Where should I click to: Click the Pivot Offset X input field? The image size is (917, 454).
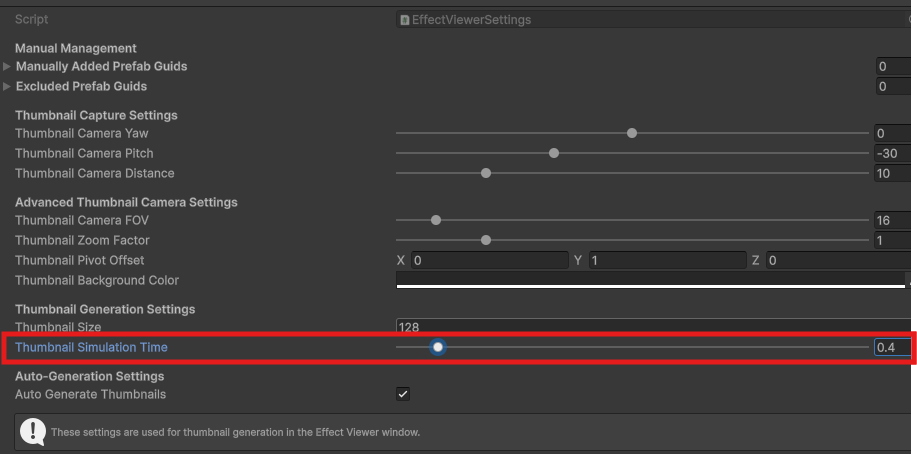tap(488, 260)
